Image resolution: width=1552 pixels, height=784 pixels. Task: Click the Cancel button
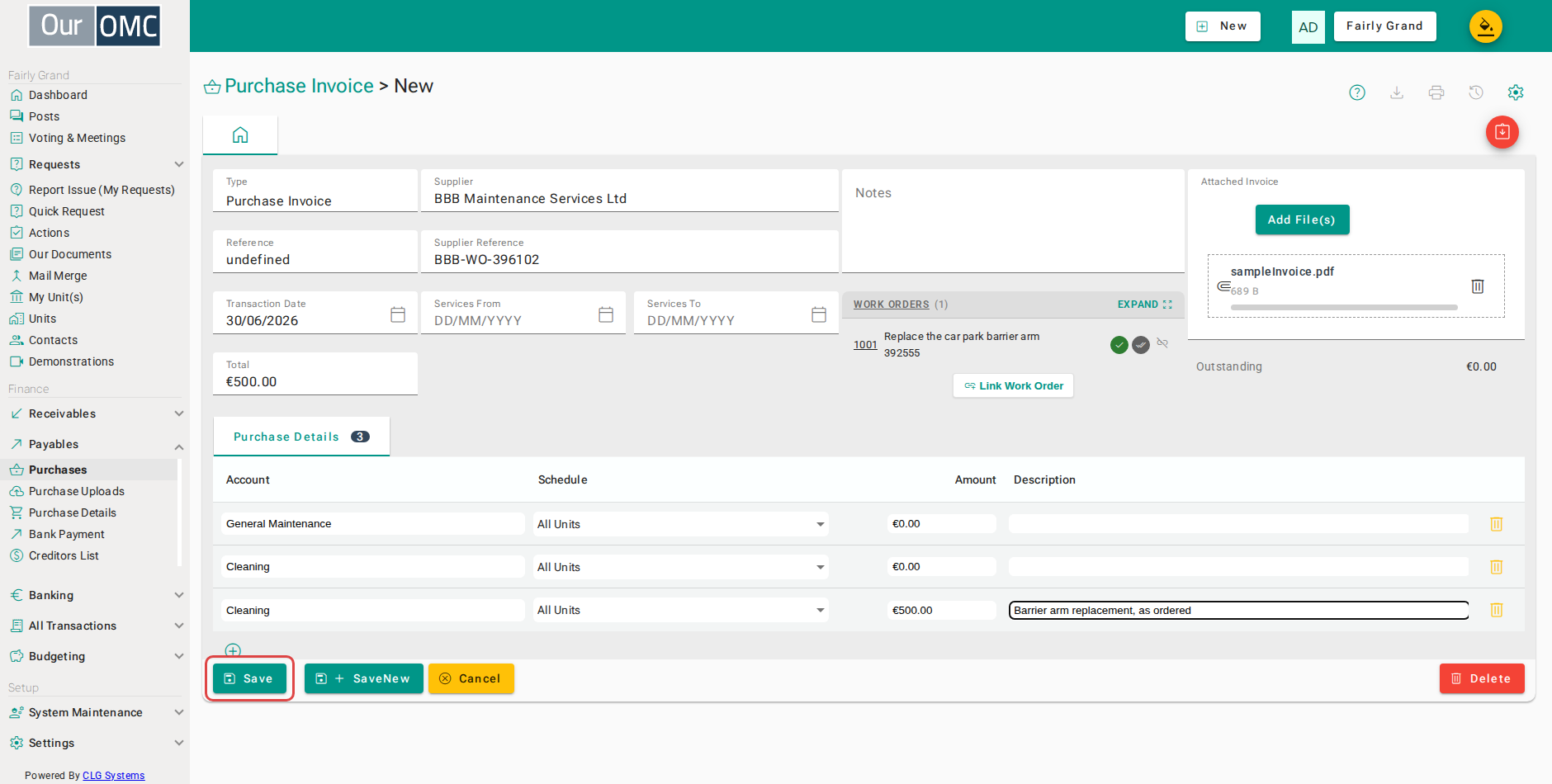[471, 678]
